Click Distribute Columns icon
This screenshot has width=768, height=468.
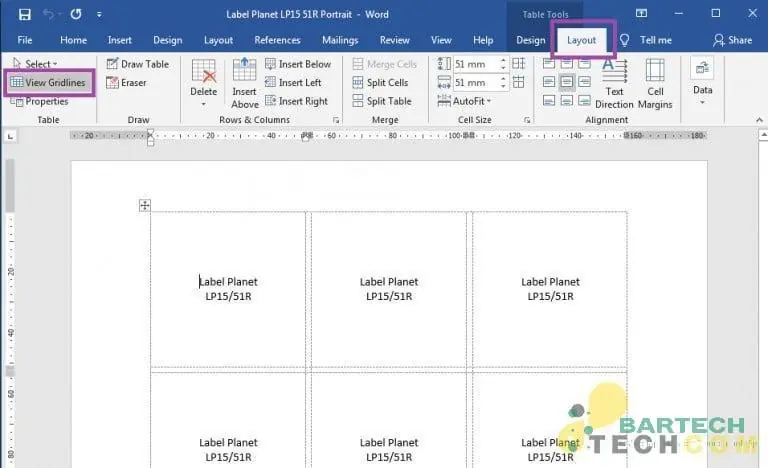[x=518, y=82]
